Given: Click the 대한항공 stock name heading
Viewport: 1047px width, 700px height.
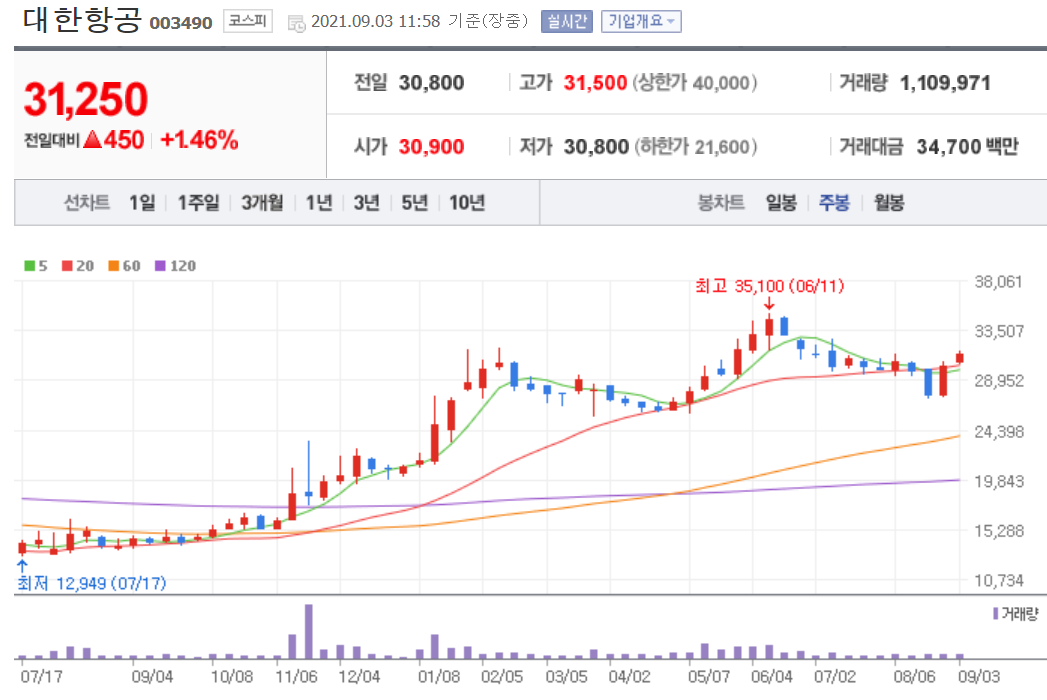Looking at the screenshot, I should 82,19.
